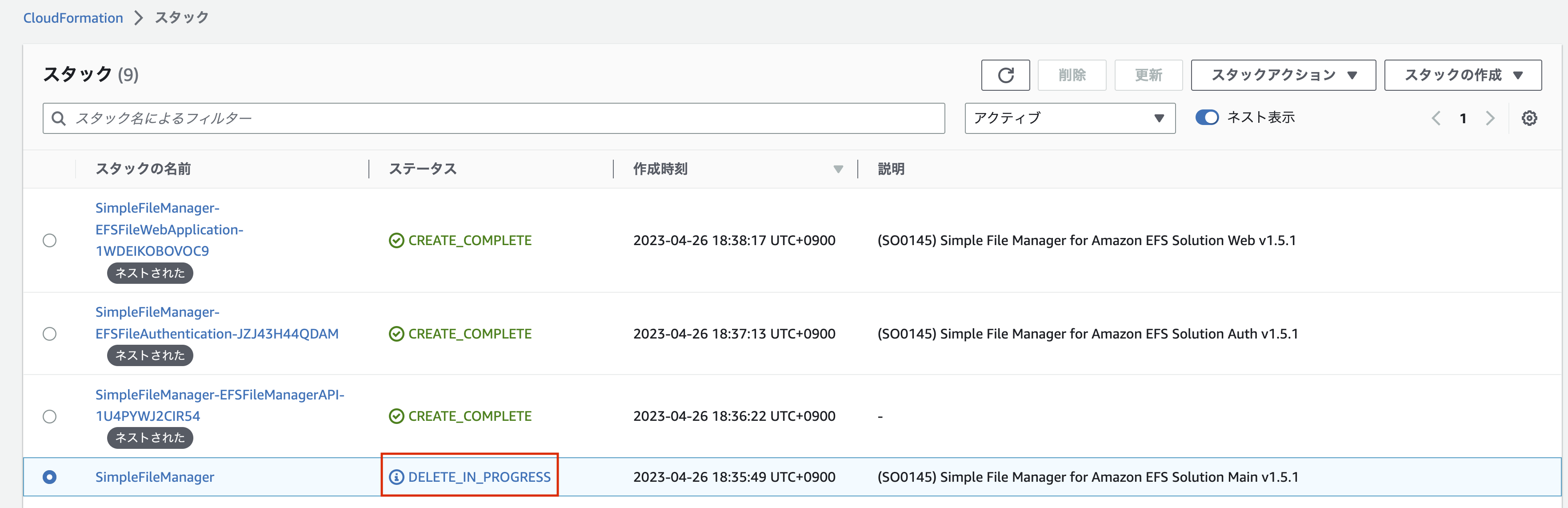Image resolution: width=1568 pixels, height=508 pixels.
Task: Go to previous page arrow
Action: [x=1436, y=118]
